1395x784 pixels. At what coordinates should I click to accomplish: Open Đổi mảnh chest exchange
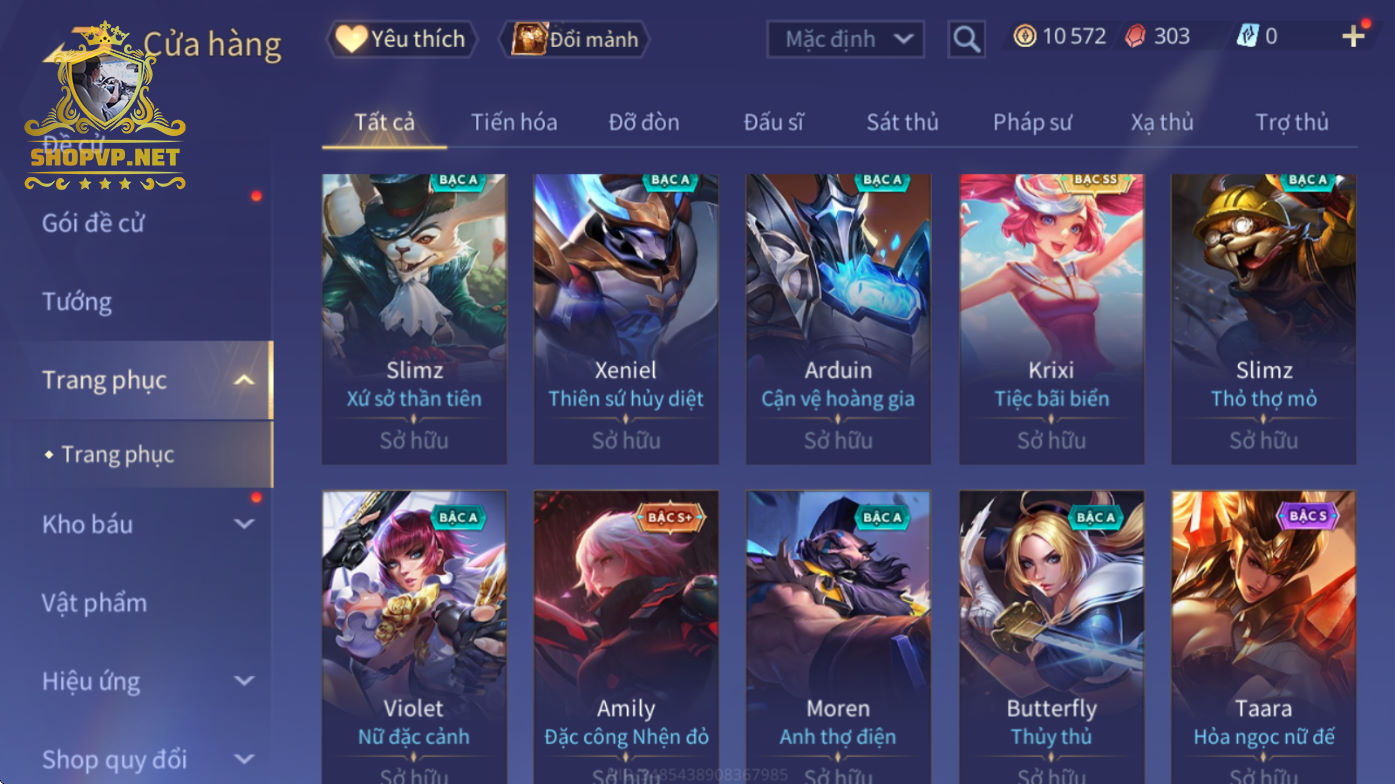coord(576,40)
